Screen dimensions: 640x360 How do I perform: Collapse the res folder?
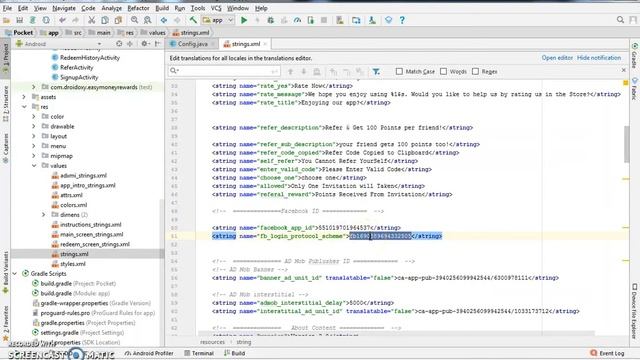coord(24,107)
